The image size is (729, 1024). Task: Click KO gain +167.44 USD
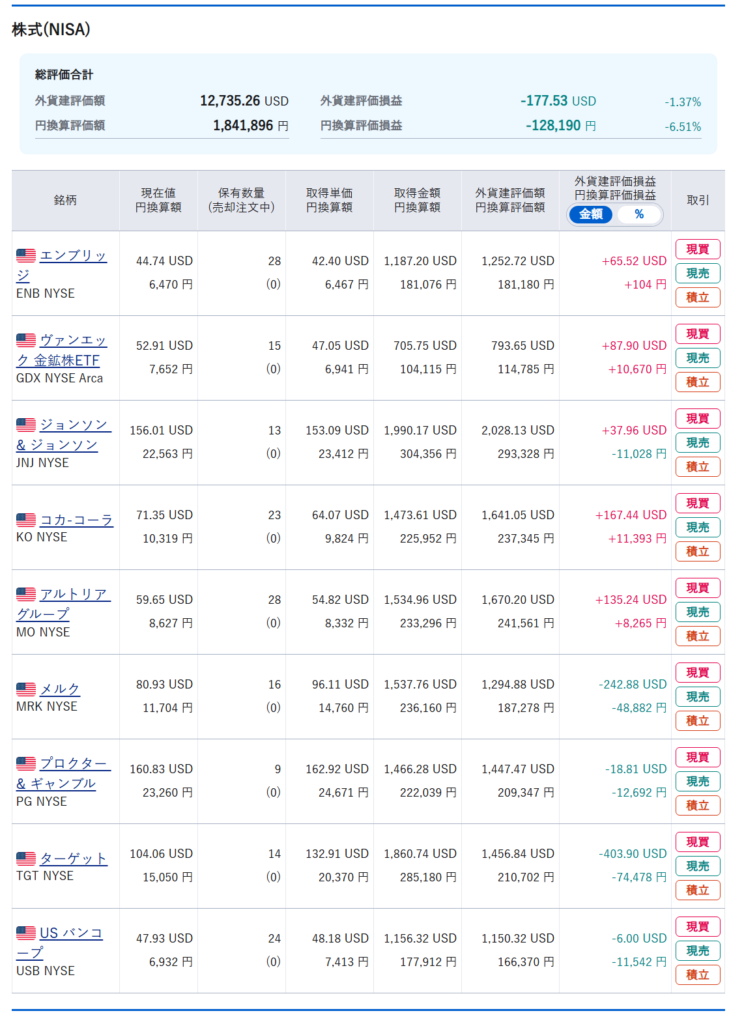click(631, 515)
